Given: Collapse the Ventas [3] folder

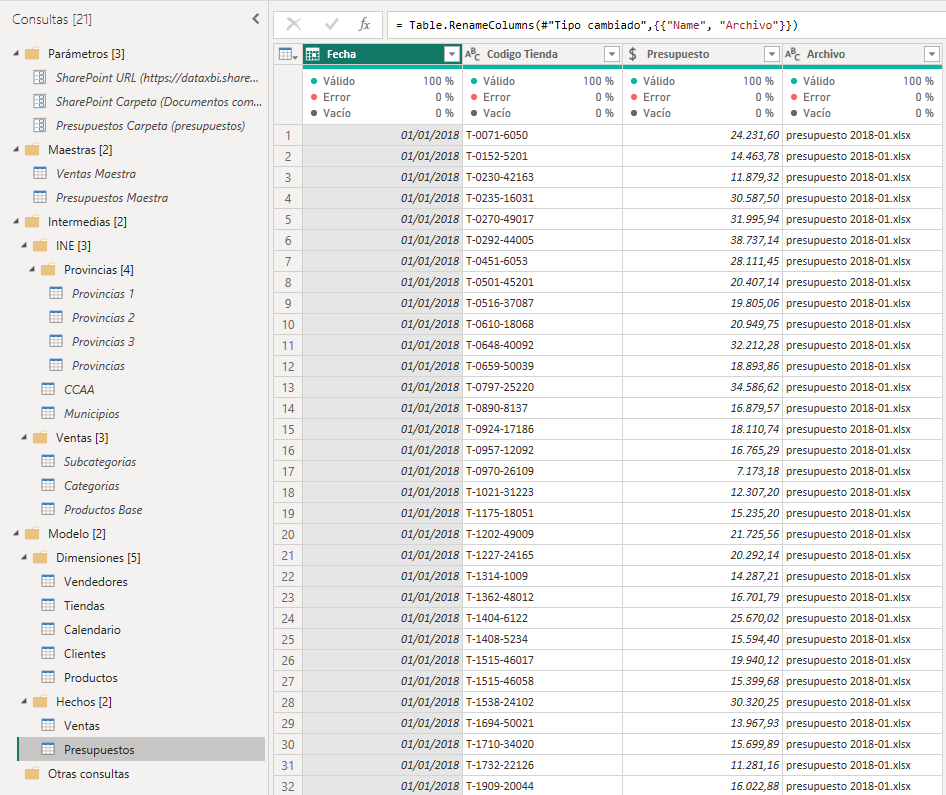Looking at the screenshot, I should [24, 437].
